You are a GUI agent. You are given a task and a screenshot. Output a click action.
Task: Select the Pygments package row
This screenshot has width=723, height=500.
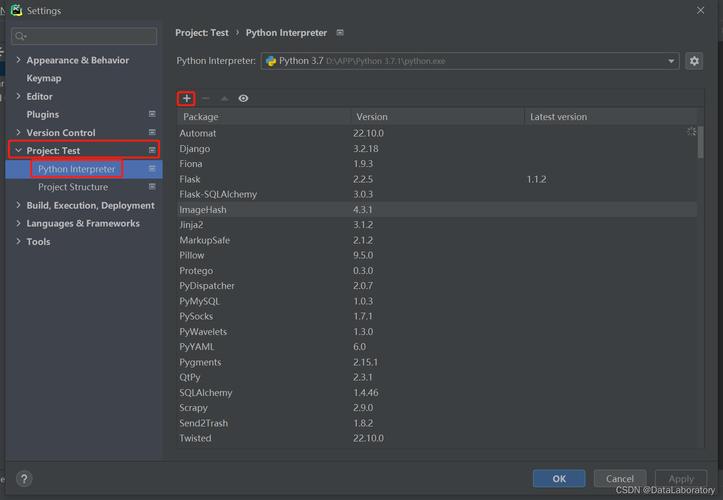pyautogui.click(x=437, y=362)
